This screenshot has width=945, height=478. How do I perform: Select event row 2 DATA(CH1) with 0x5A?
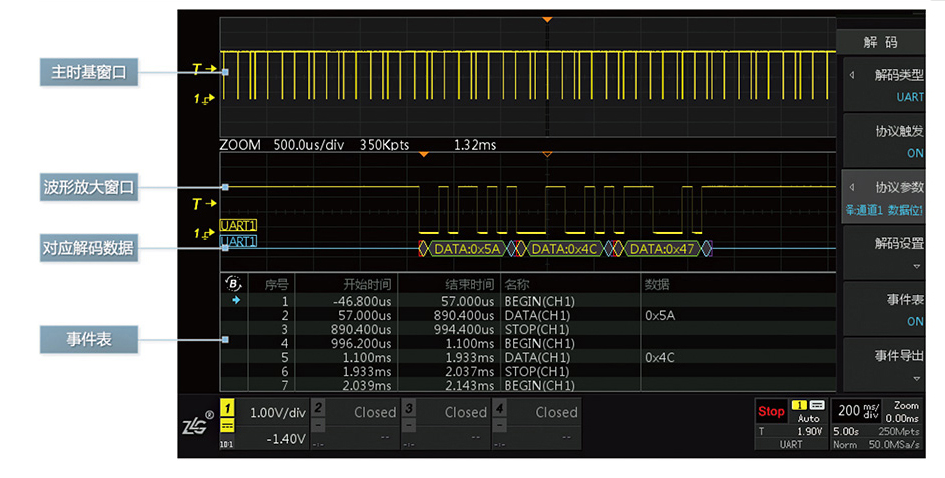pyautogui.click(x=528, y=315)
